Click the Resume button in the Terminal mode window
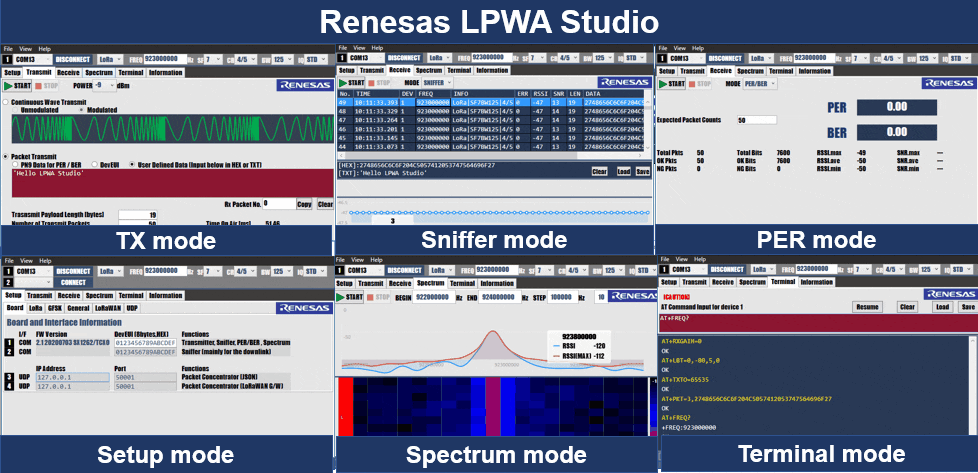The height and width of the screenshot is (473, 978). (867, 307)
